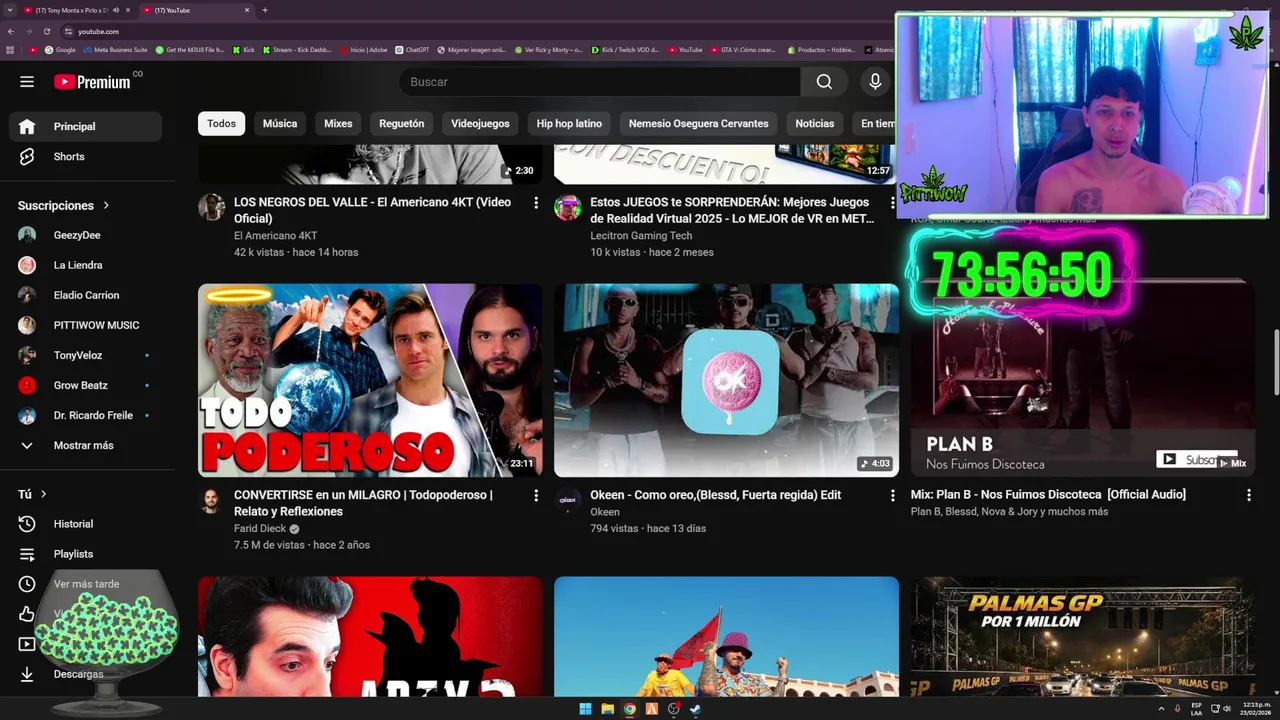Open Mix Plan B Nos Fuimos Discoteca title
This screenshot has width=1280, height=720.
click(1048, 494)
